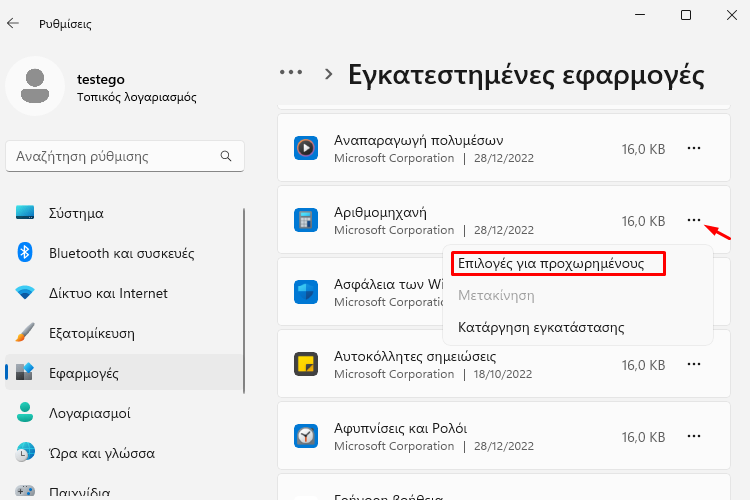Screen dimensions: 750x500
Task: Click the Εξατομίκευση paintbrush icon
Action: (25, 332)
